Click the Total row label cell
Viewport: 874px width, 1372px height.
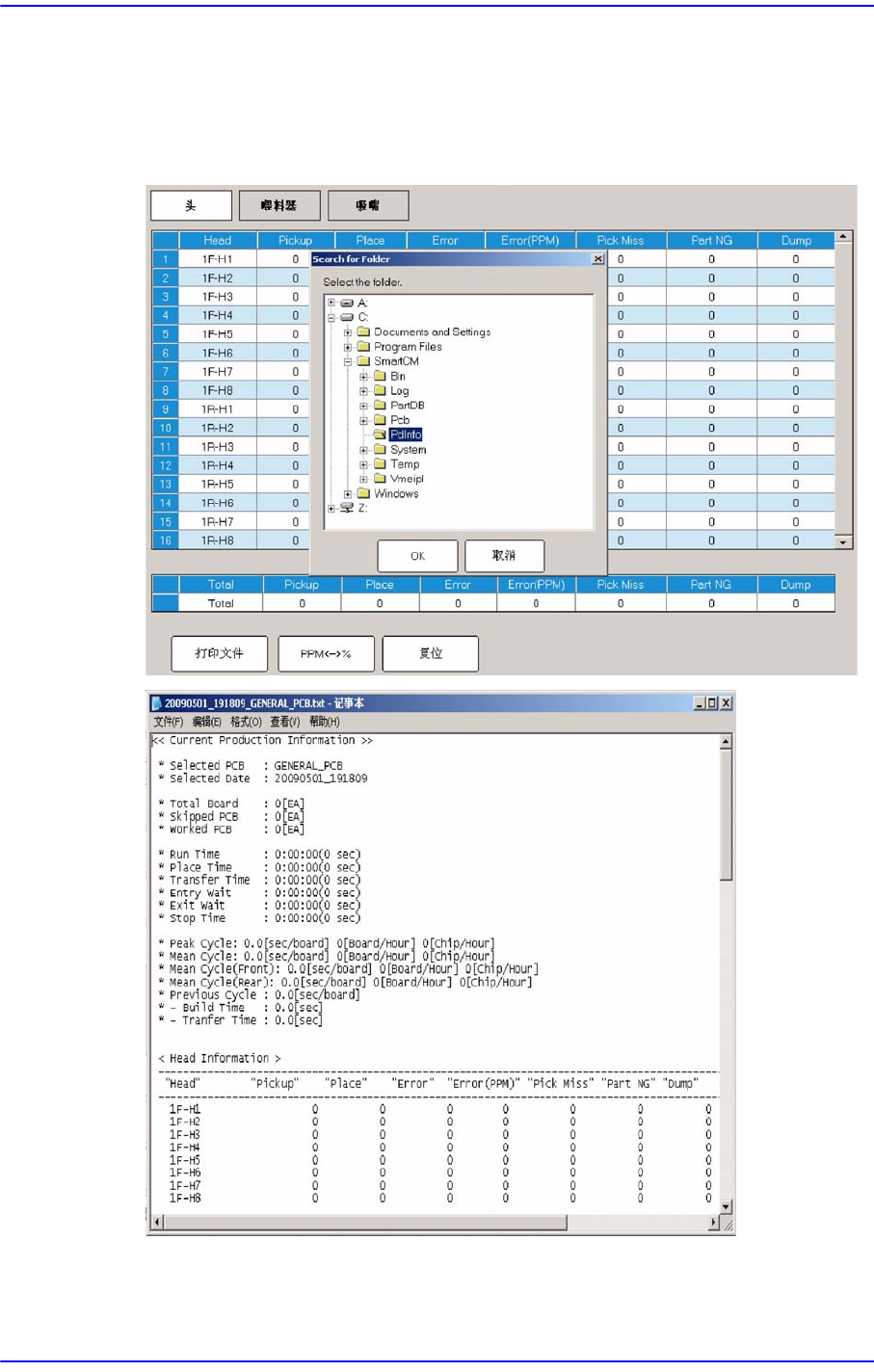221,603
